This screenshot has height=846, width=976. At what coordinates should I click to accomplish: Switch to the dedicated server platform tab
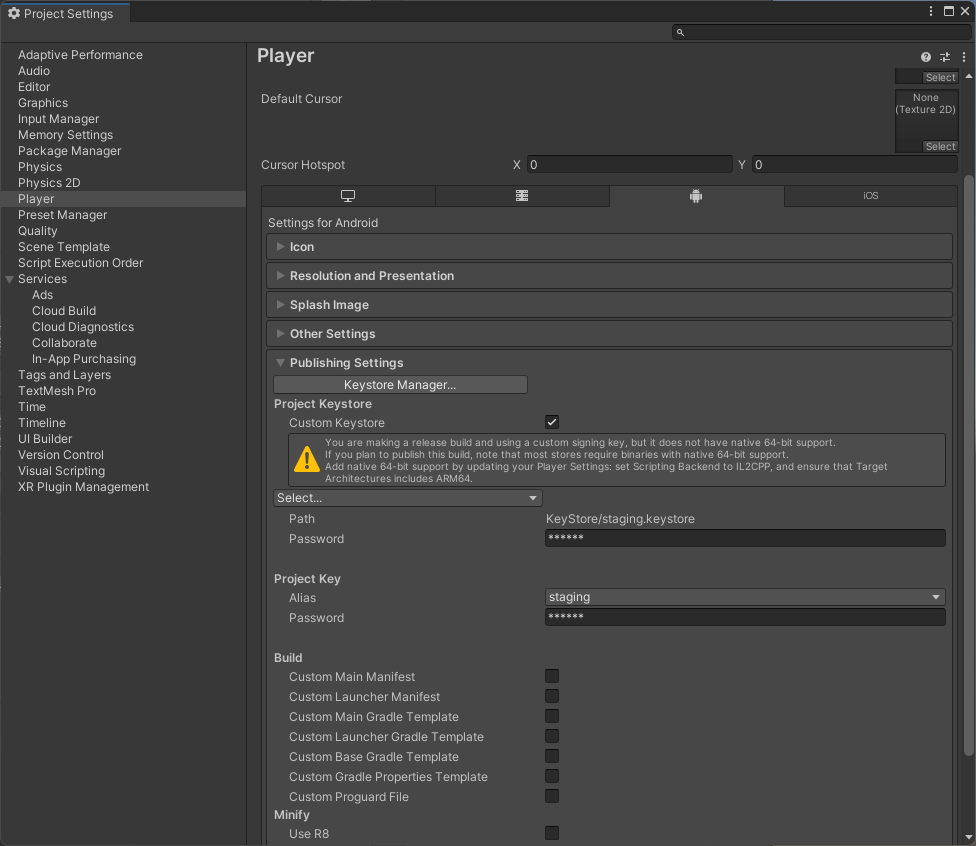[x=522, y=196]
